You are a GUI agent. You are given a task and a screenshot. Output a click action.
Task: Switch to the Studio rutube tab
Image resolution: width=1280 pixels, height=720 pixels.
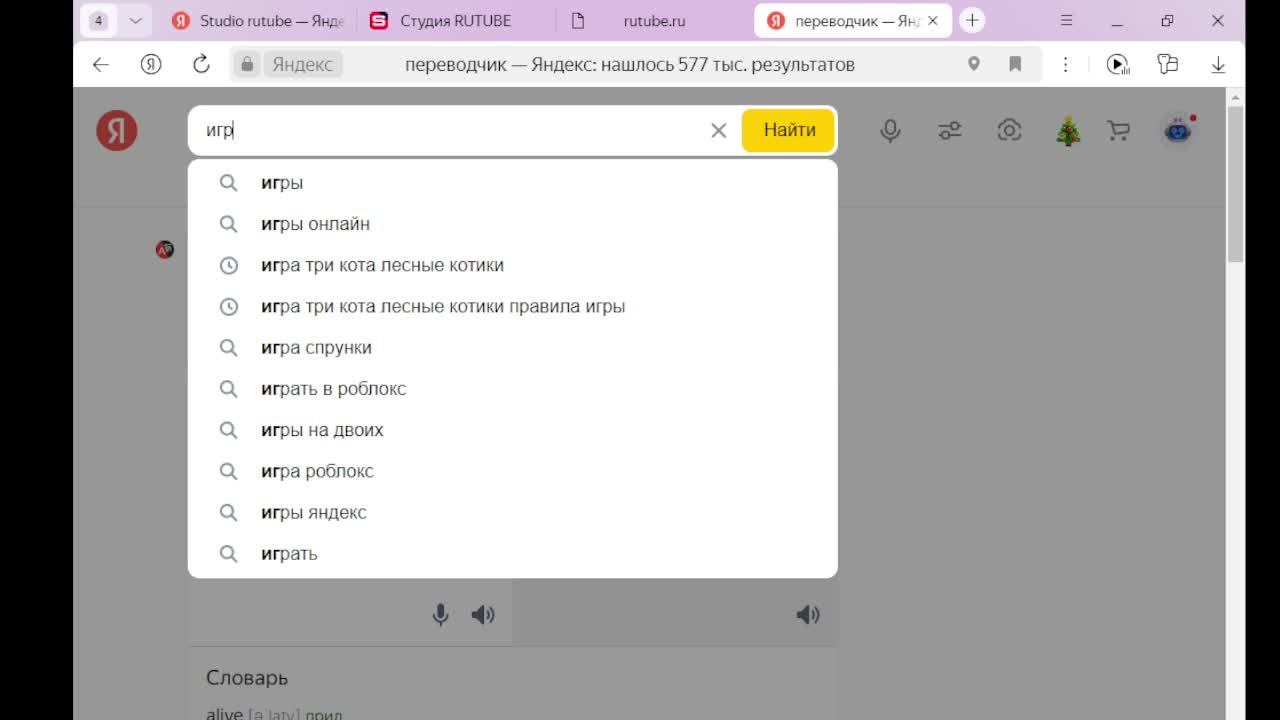pos(258,21)
